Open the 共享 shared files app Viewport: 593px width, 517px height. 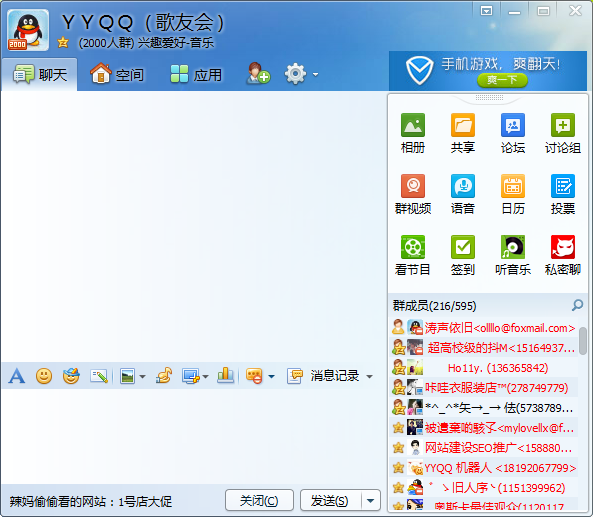[463, 133]
